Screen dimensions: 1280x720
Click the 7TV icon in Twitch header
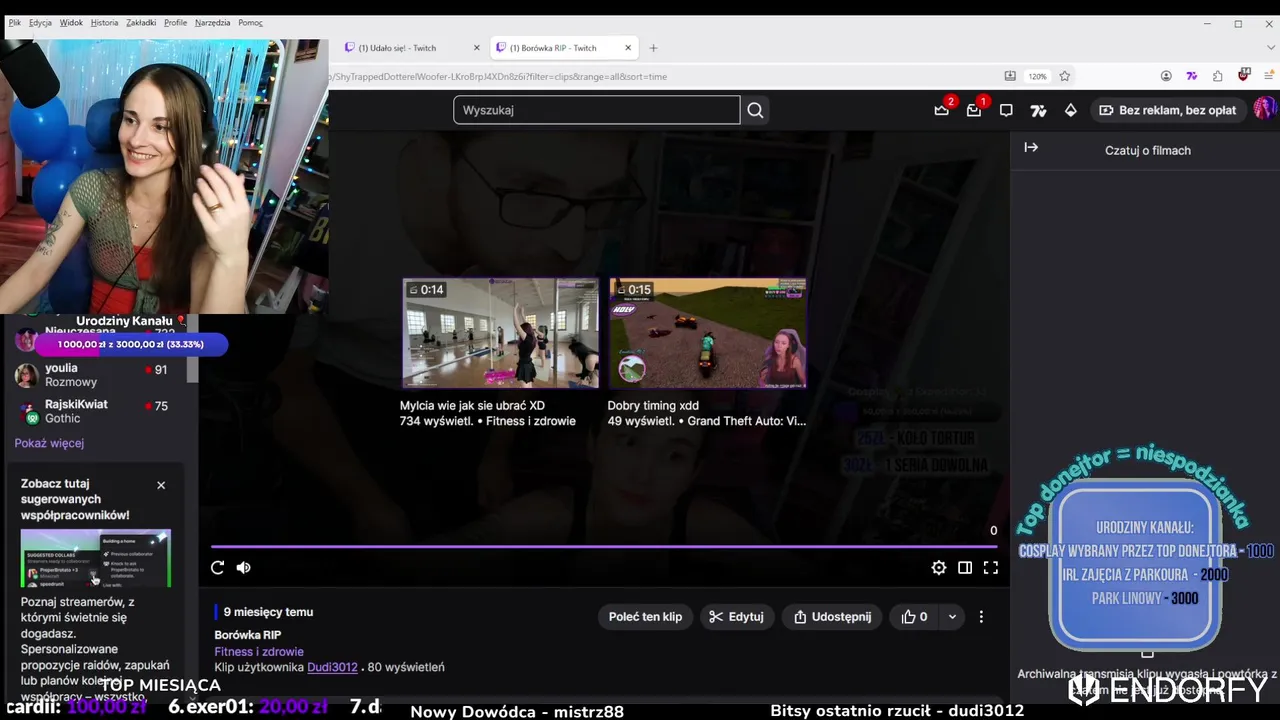1038,110
